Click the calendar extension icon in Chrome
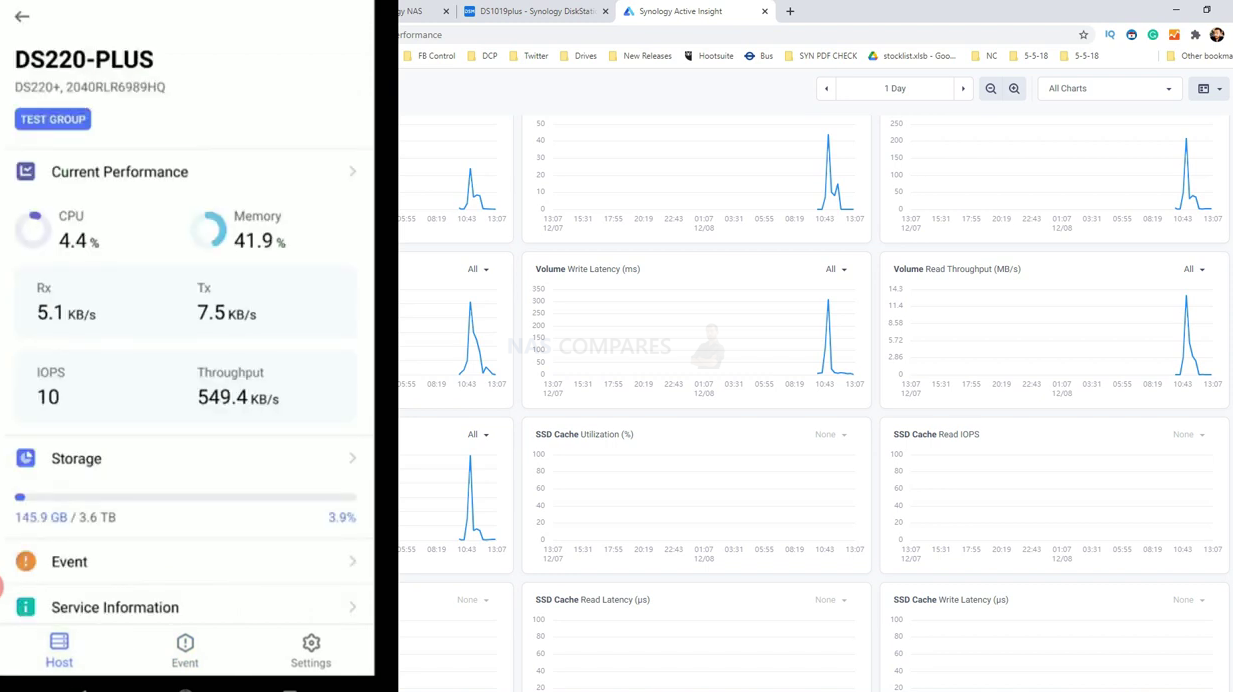This screenshot has height=692, width=1233. click(x=1131, y=35)
